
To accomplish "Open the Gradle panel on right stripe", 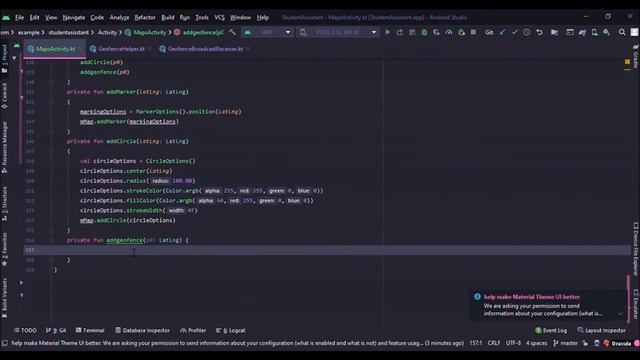I will coord(636,56).
